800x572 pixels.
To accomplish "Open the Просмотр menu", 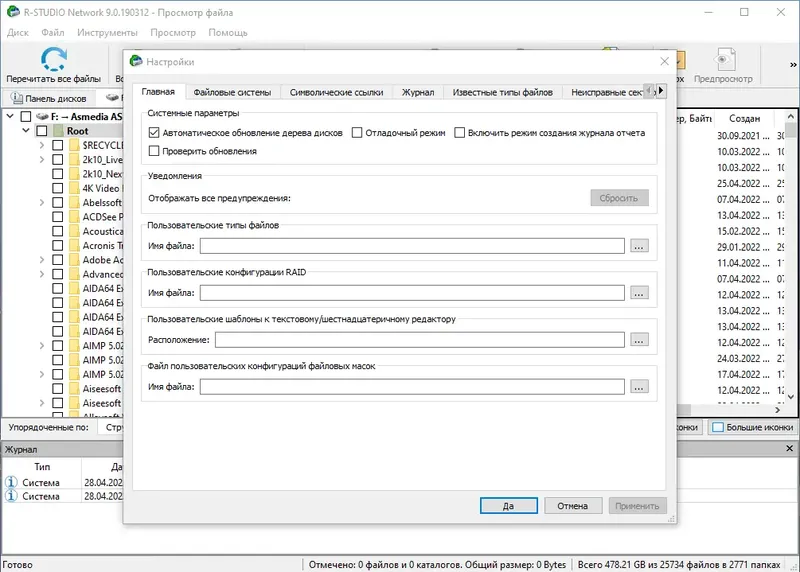I will click(x=173, y=33).
